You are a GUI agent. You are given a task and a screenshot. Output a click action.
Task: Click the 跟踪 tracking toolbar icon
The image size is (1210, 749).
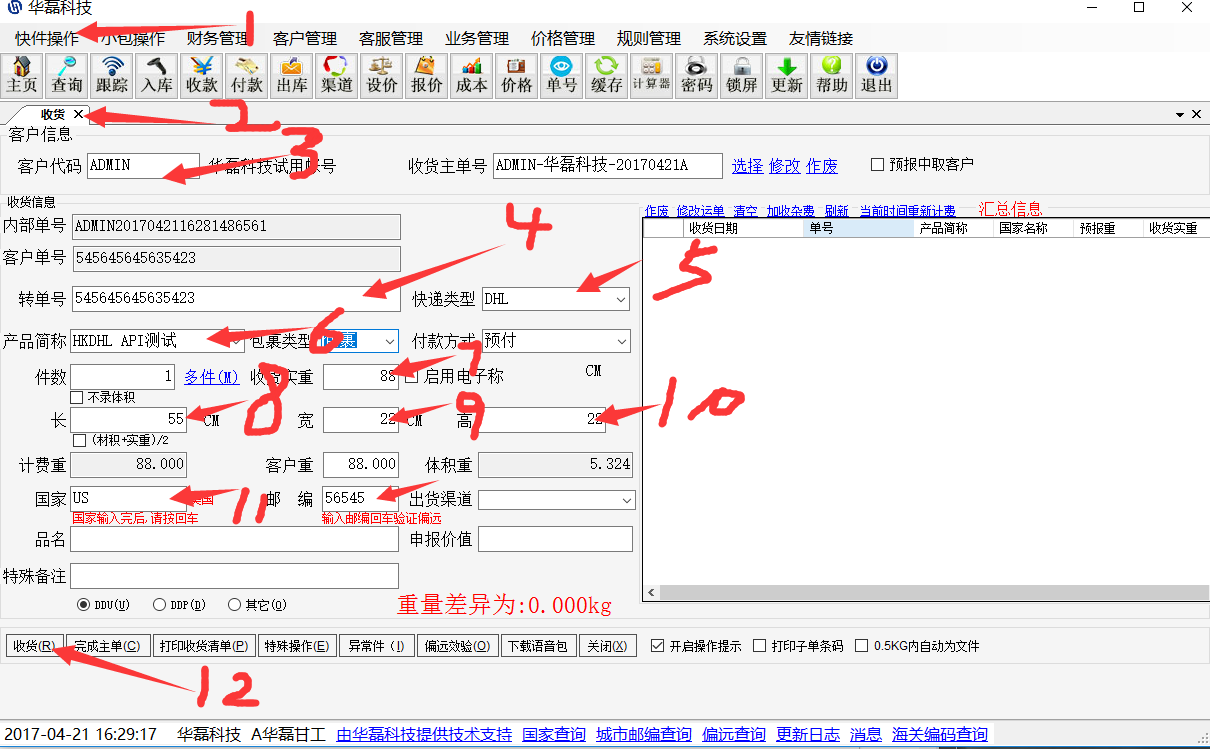click(112, 75)
